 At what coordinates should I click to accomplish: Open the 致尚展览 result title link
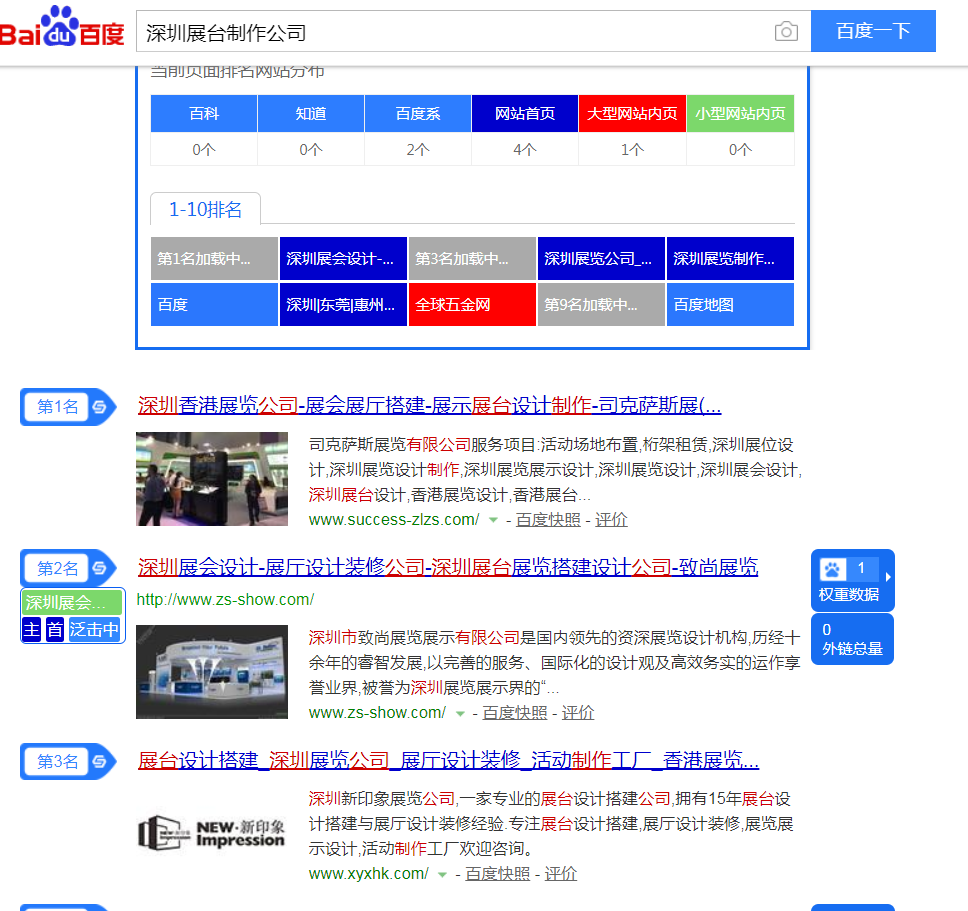(448, 567)
